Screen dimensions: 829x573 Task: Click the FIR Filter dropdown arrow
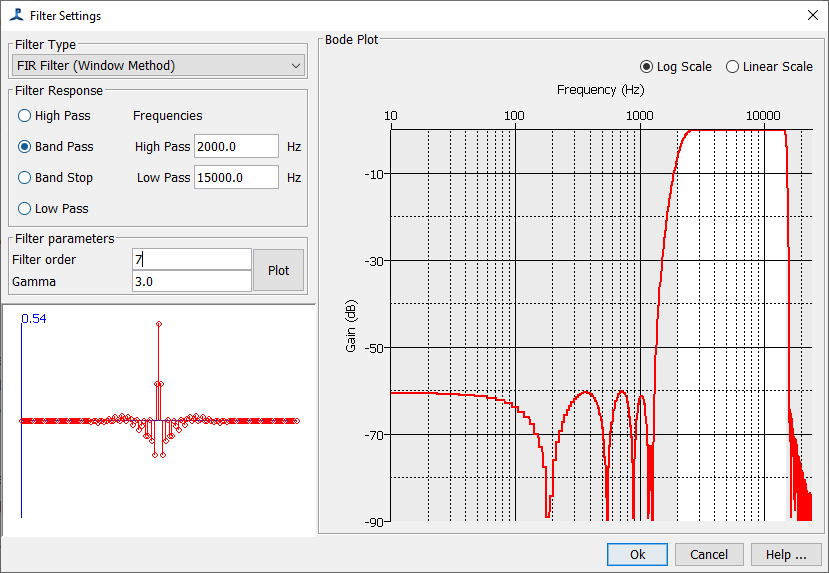click(296, 66)
